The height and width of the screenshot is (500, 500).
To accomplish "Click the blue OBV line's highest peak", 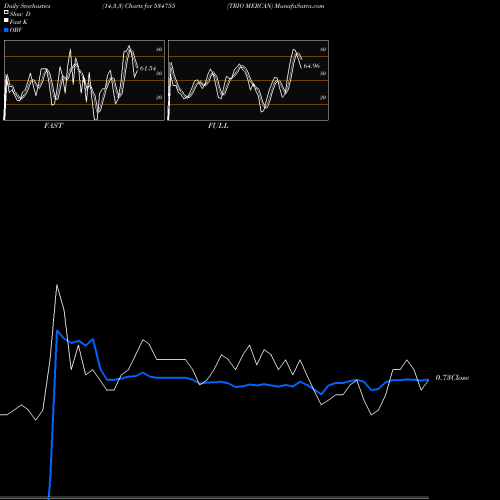I will pyautogui.click(x=57, y=331).
